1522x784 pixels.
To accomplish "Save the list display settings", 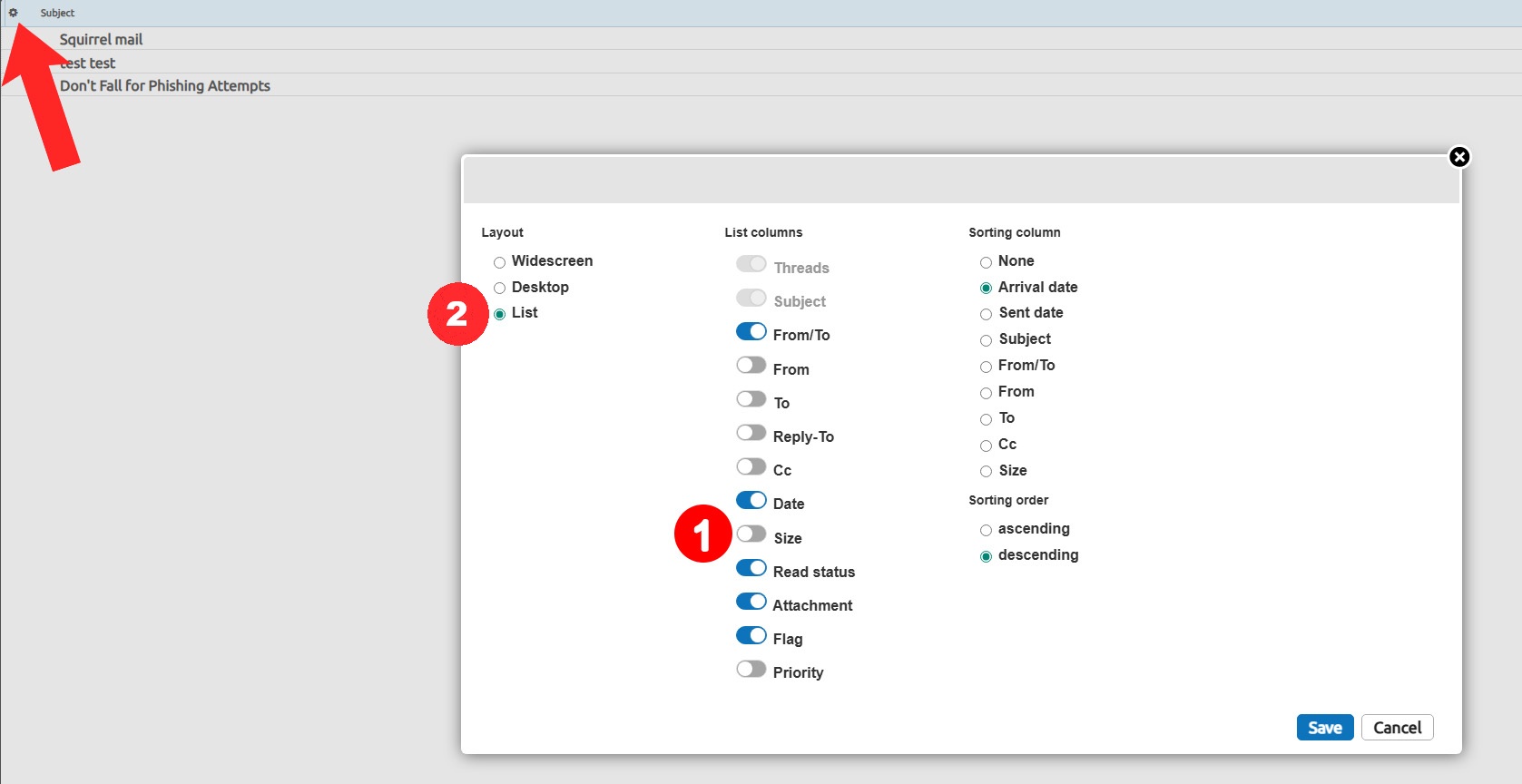I will pyautogui.click(x=1324, y=728).
